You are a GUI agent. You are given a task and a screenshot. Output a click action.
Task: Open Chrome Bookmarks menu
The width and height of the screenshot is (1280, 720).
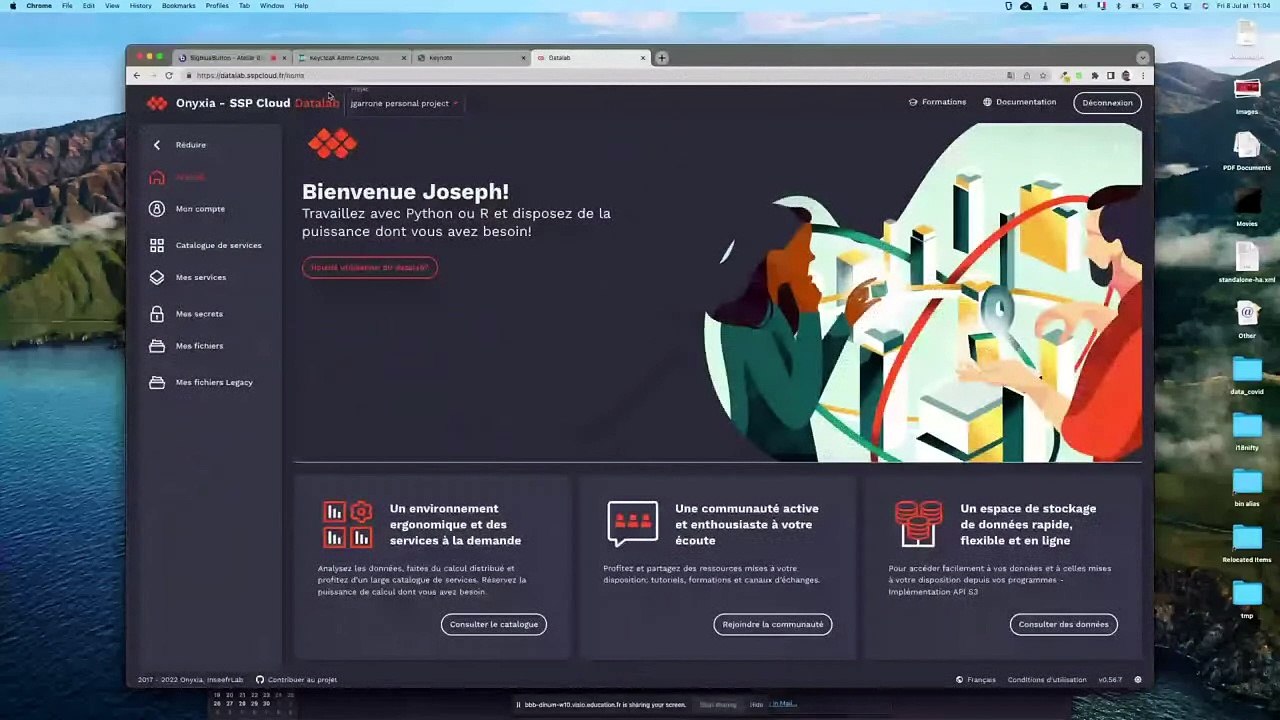(x=179, y=6)
